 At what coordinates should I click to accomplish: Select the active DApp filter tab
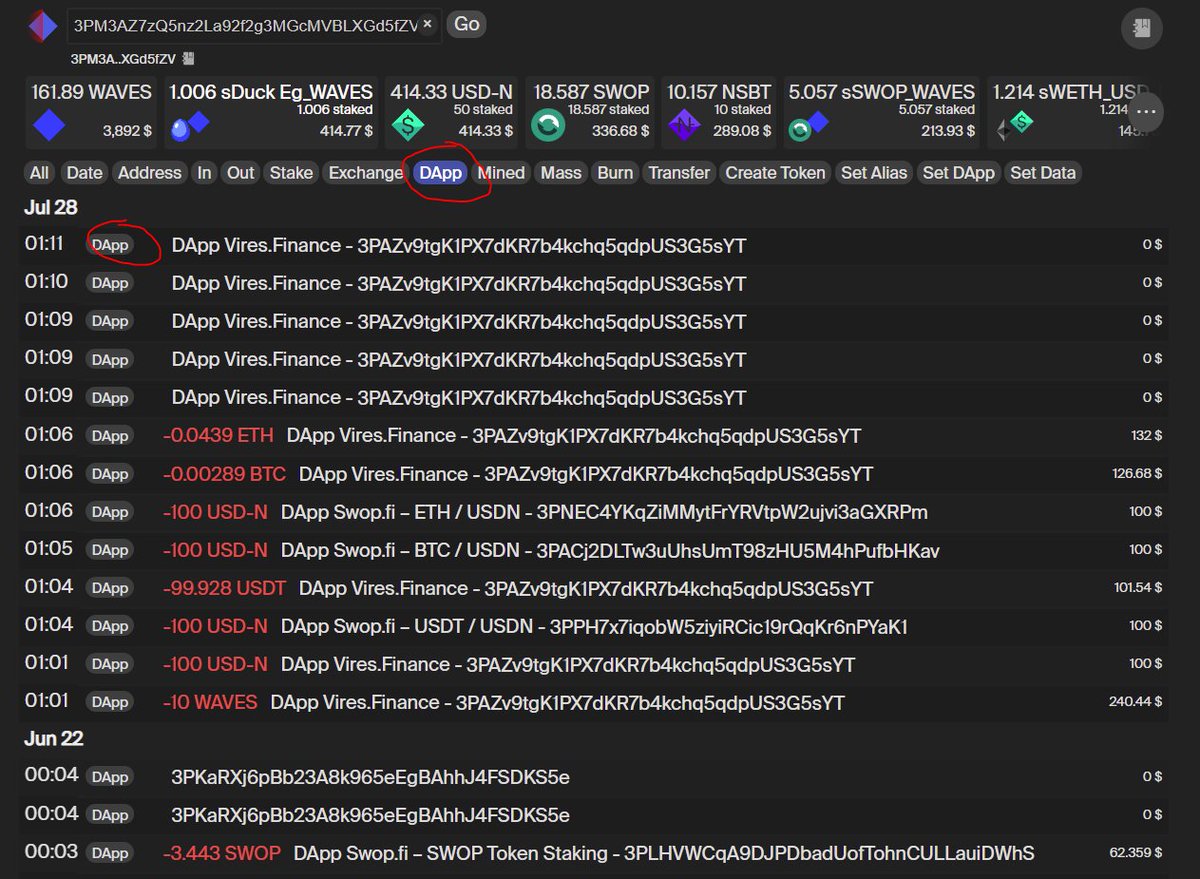click(x=441, y=173)
